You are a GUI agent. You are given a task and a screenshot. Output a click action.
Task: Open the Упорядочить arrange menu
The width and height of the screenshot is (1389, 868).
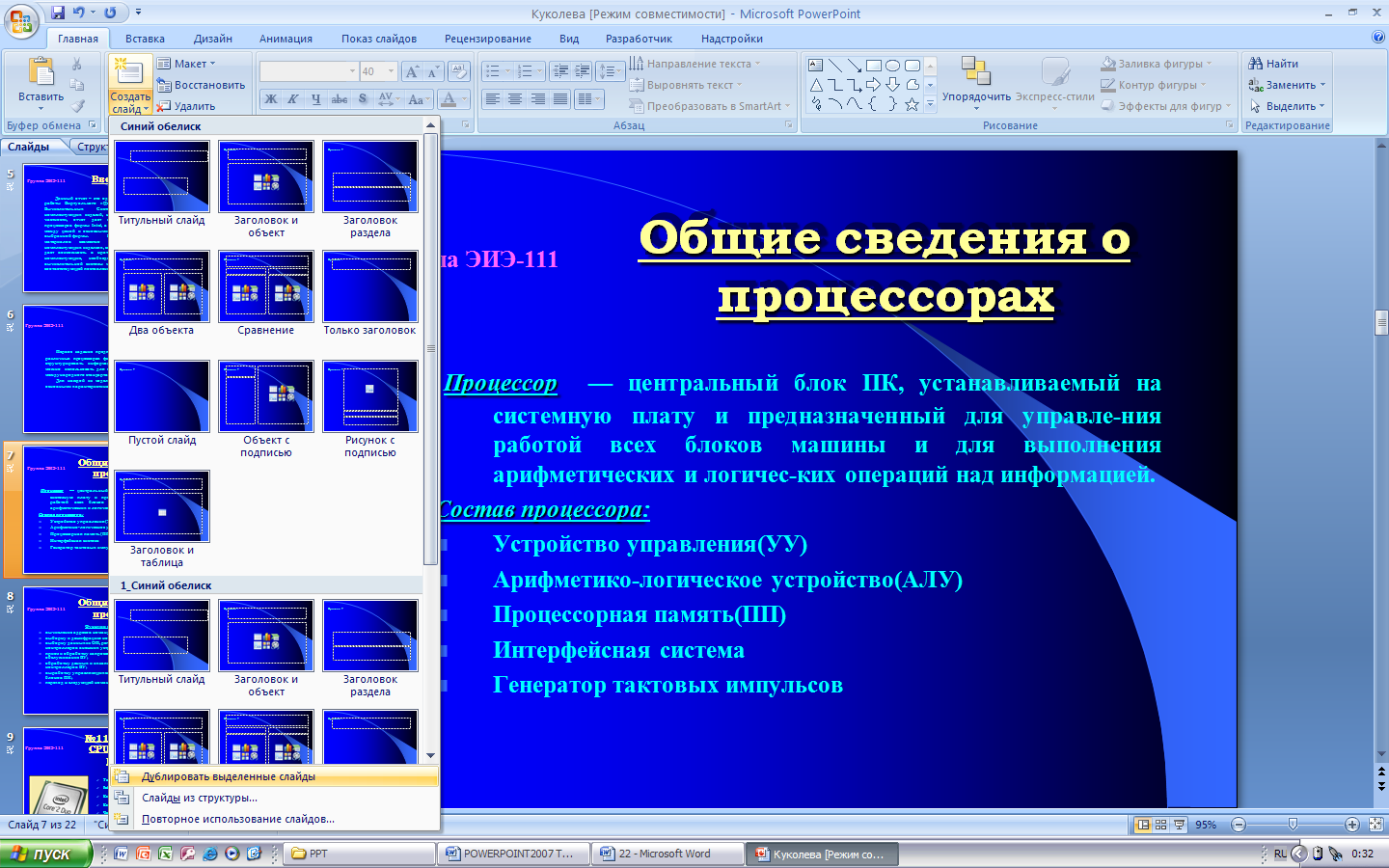pos(976,85)
